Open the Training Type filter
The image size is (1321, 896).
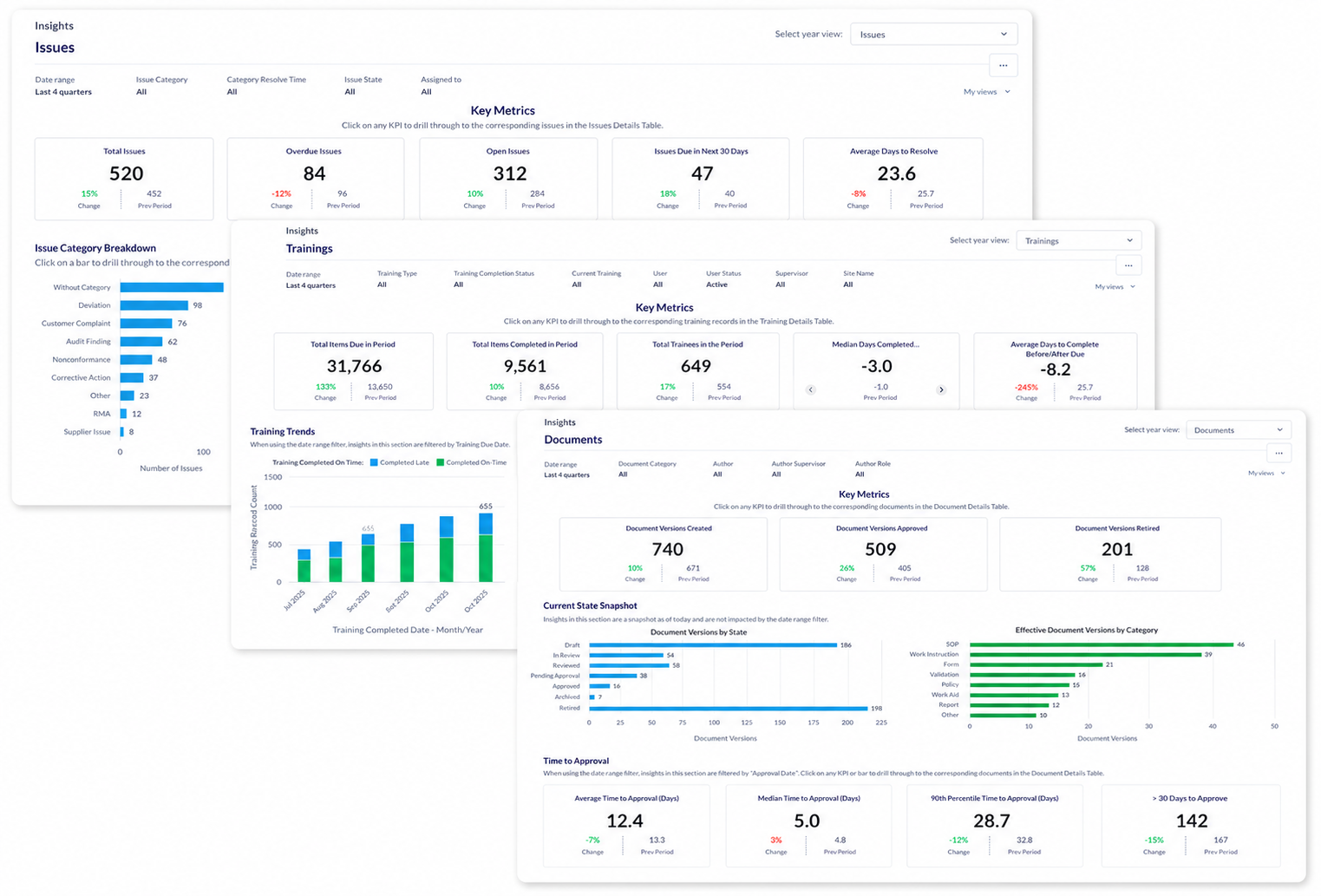pos(397,278)
